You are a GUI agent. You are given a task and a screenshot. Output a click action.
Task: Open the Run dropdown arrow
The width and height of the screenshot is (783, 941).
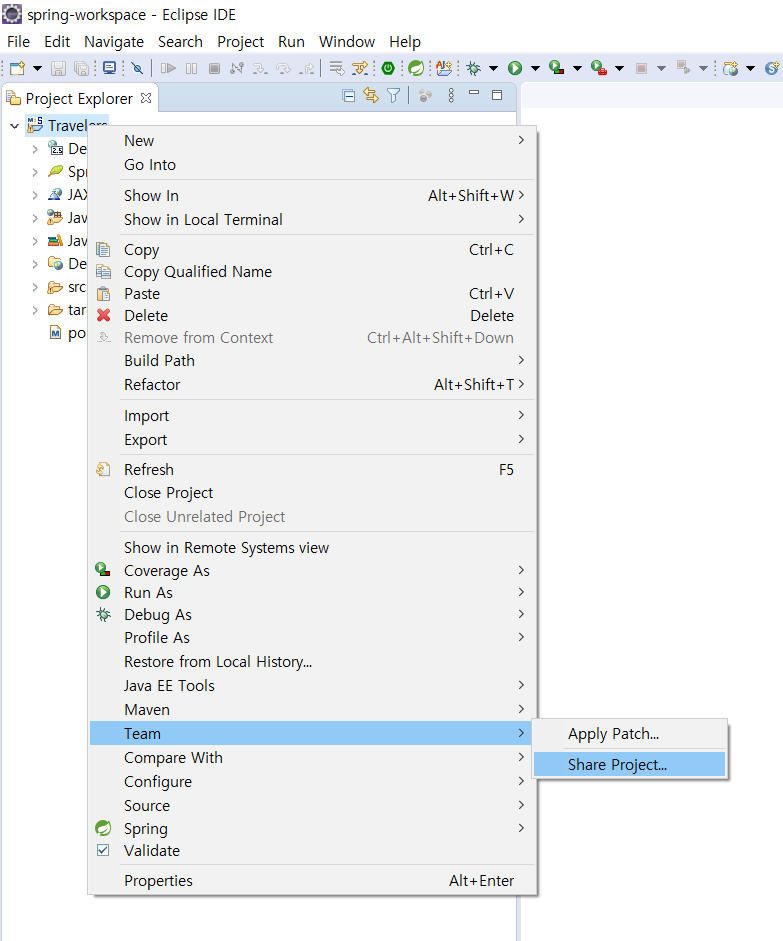point(535,68)
